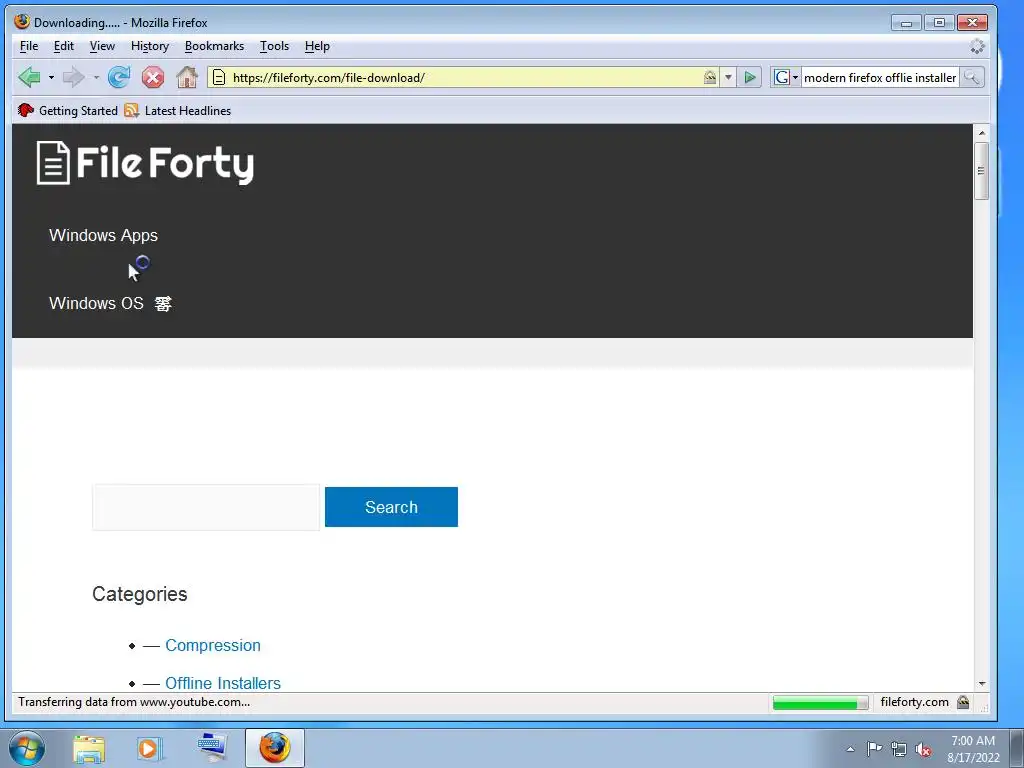Click the activity throbber icon

977,46
